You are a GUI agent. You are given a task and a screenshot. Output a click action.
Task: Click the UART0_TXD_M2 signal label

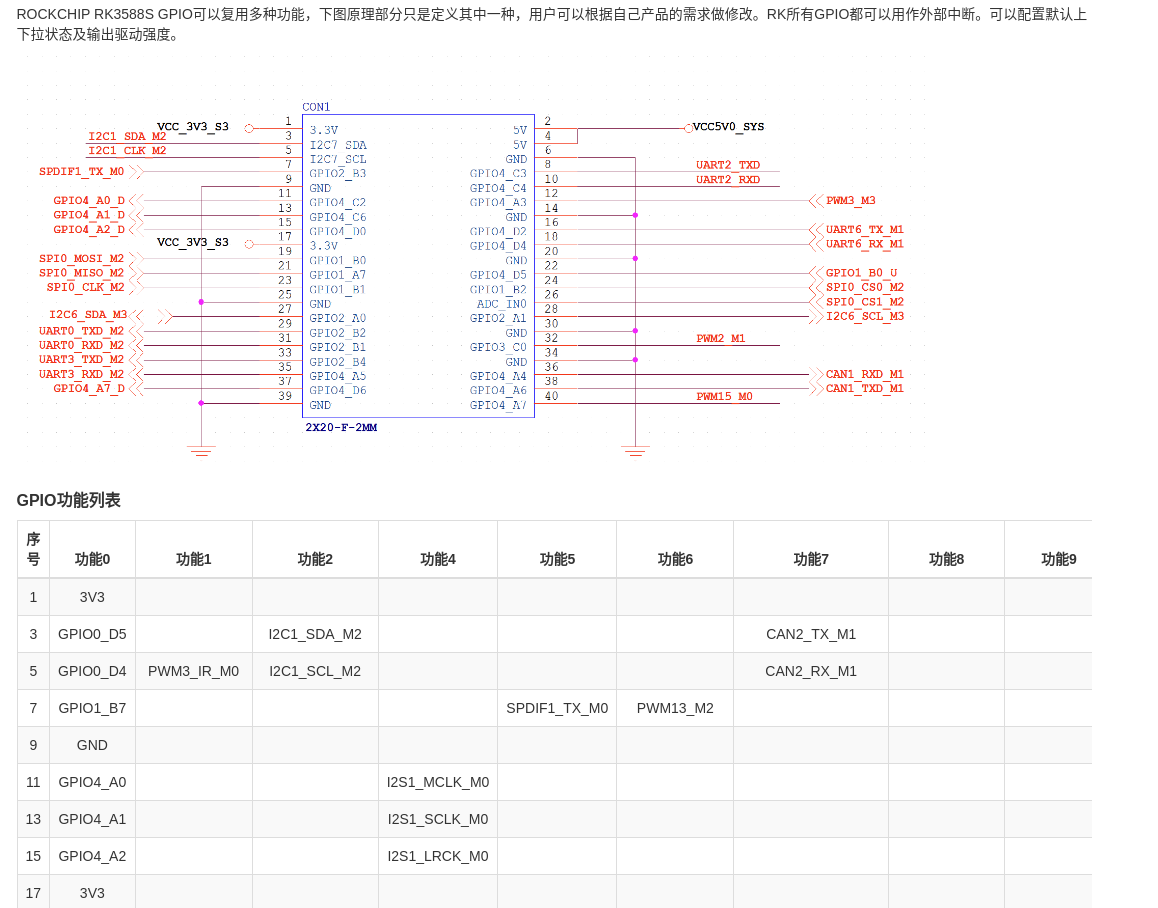(81, 331)
